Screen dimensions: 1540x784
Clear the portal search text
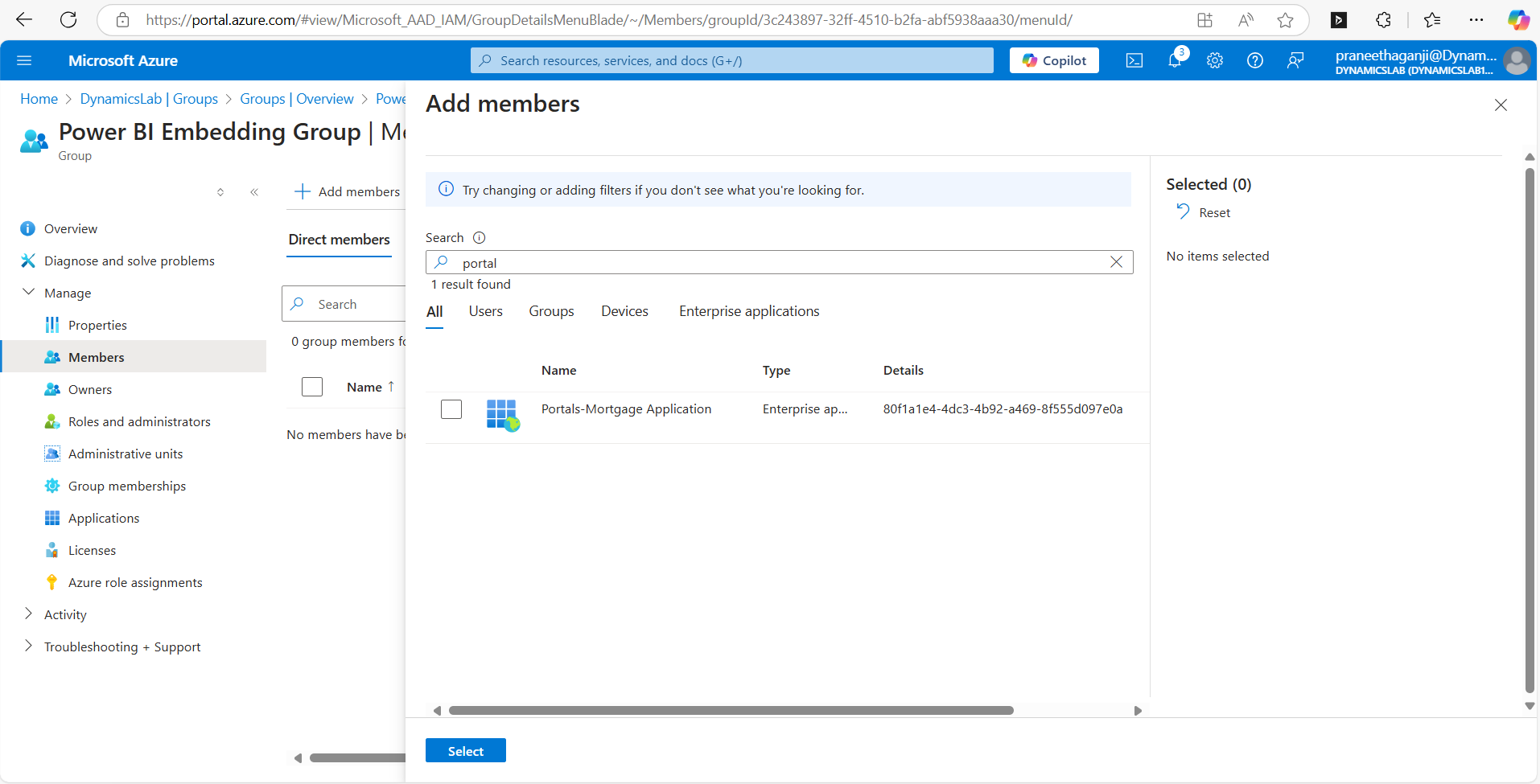[x=1116, y=262]
